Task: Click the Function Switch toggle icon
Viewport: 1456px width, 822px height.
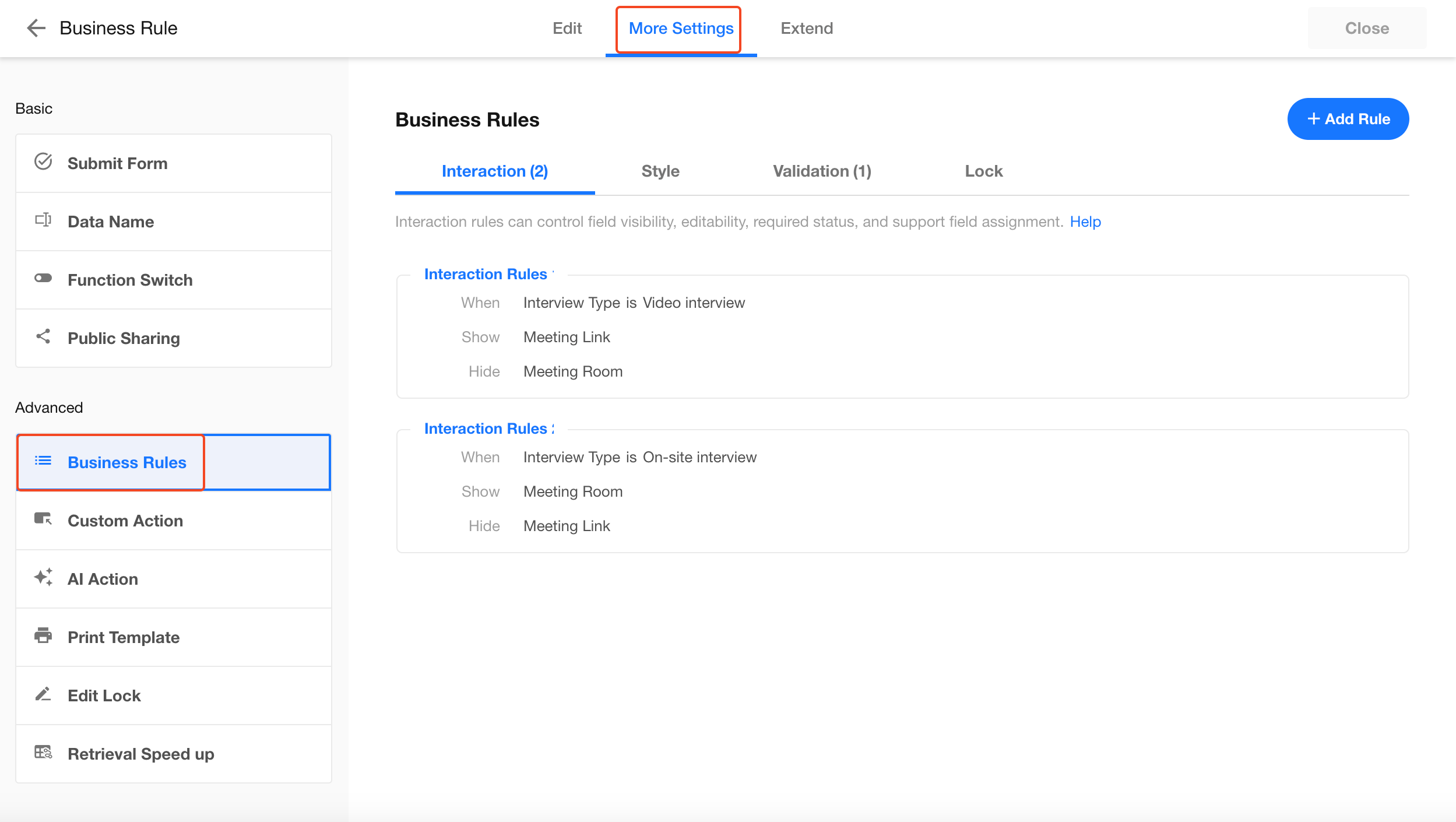Action: click(43, 279)
